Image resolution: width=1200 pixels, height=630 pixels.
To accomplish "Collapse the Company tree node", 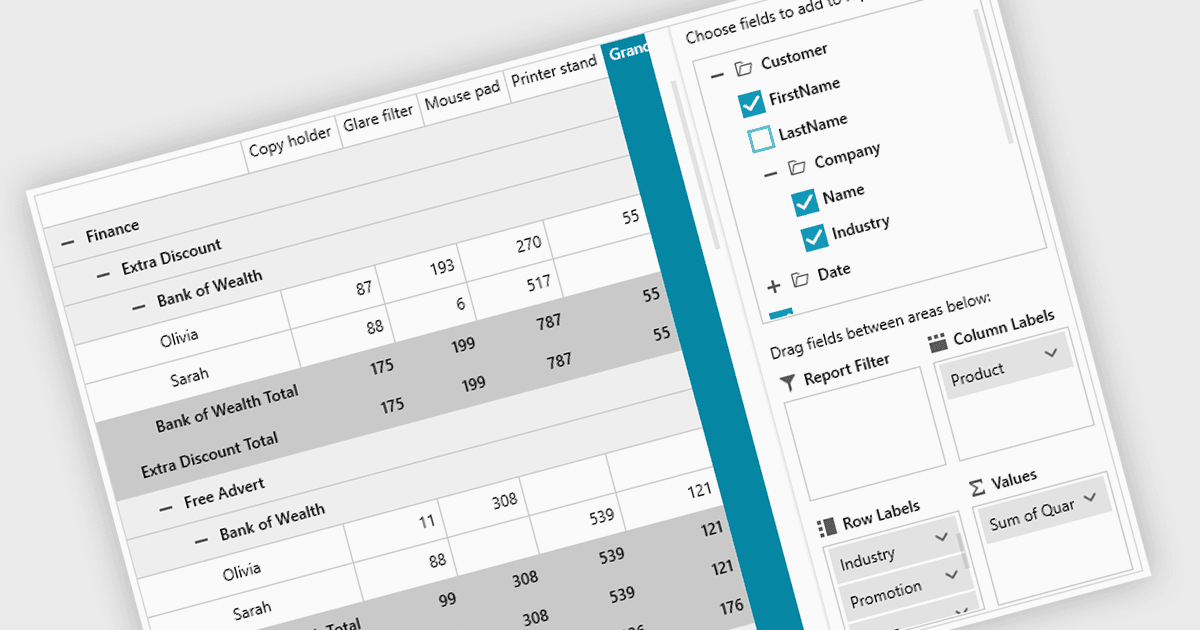I will pyautogui.click(x=770, y=173).
